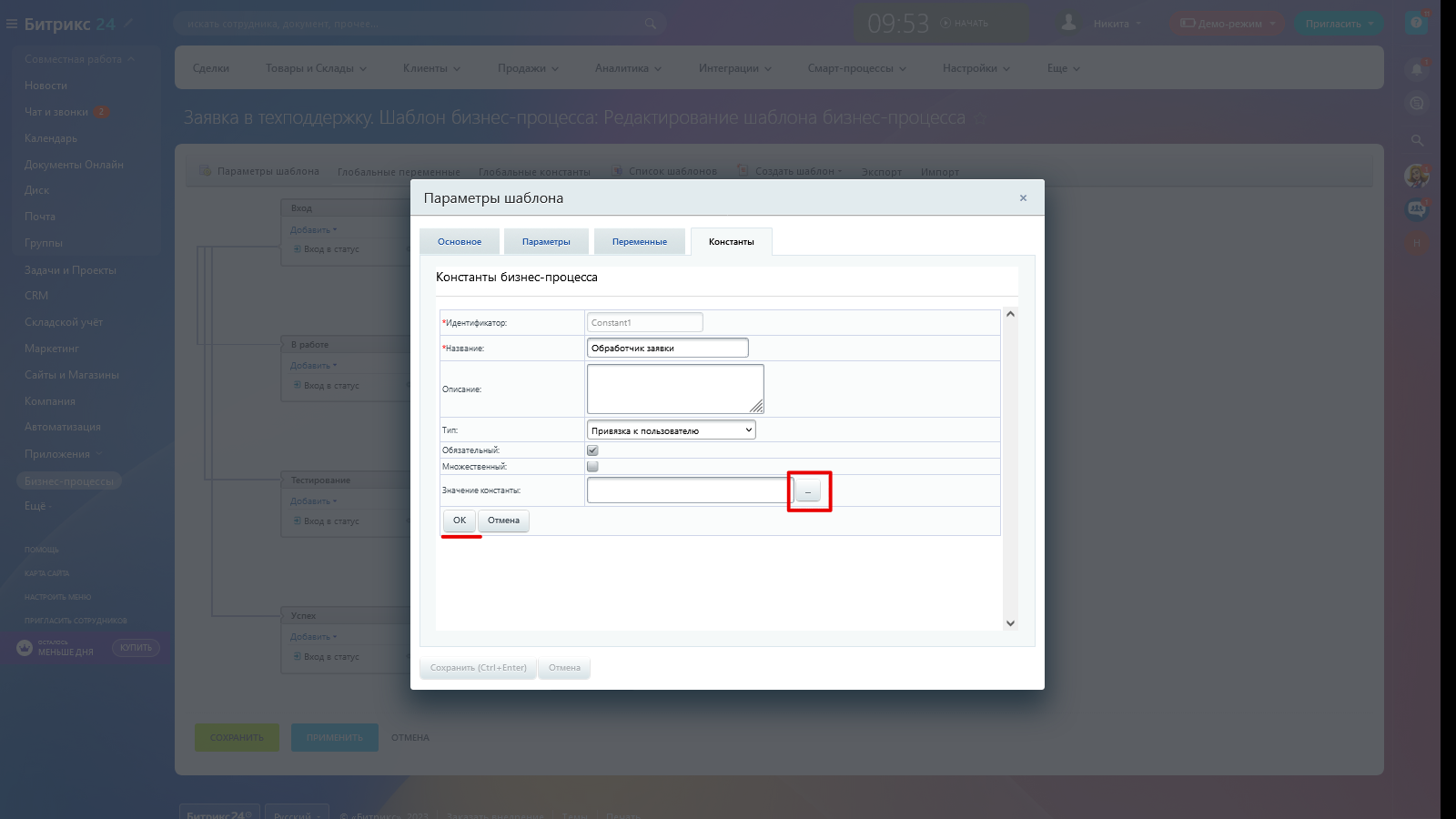Click the user selector button beside the constant value
This screenshot has height=819, width=1456.
[x=807, y=490]
